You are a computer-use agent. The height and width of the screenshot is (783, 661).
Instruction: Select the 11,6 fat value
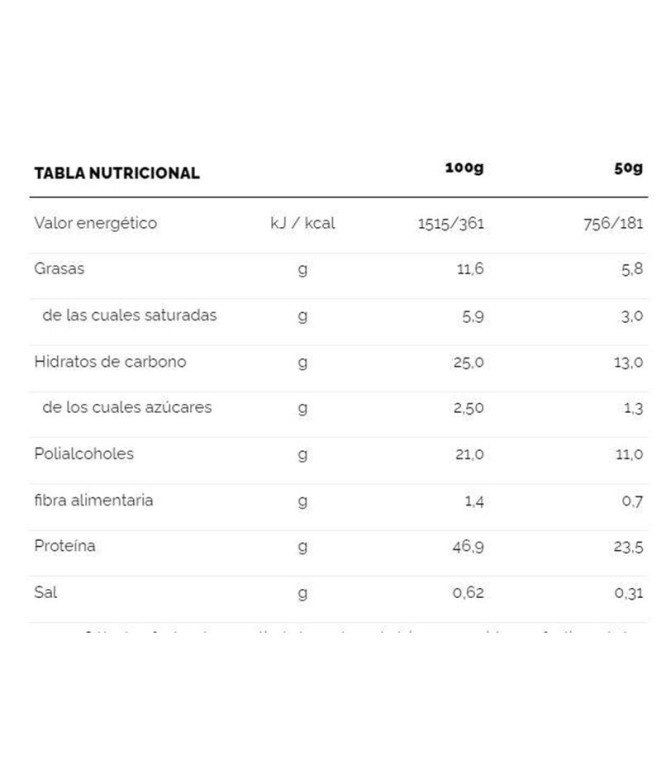468,270
